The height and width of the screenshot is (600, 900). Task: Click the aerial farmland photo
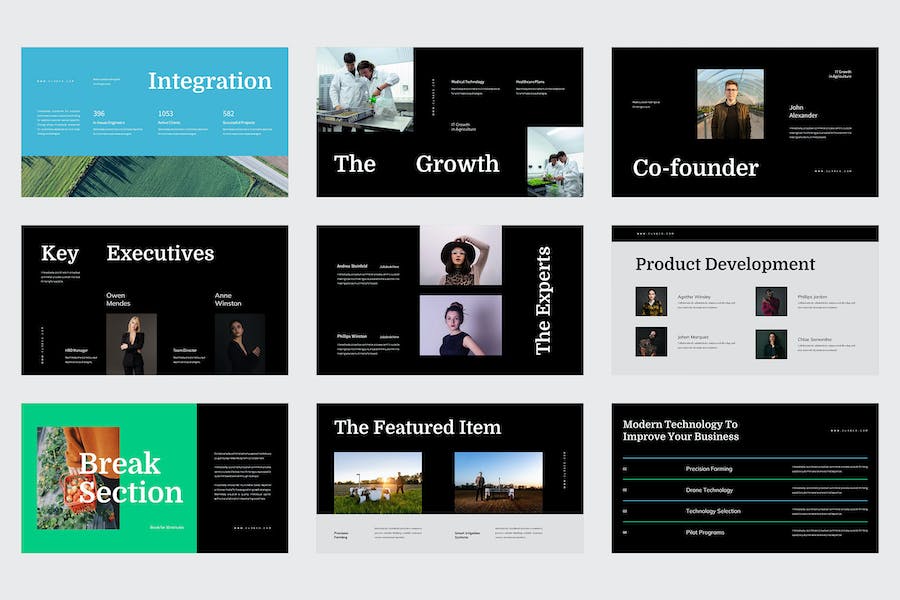point(154,176)
